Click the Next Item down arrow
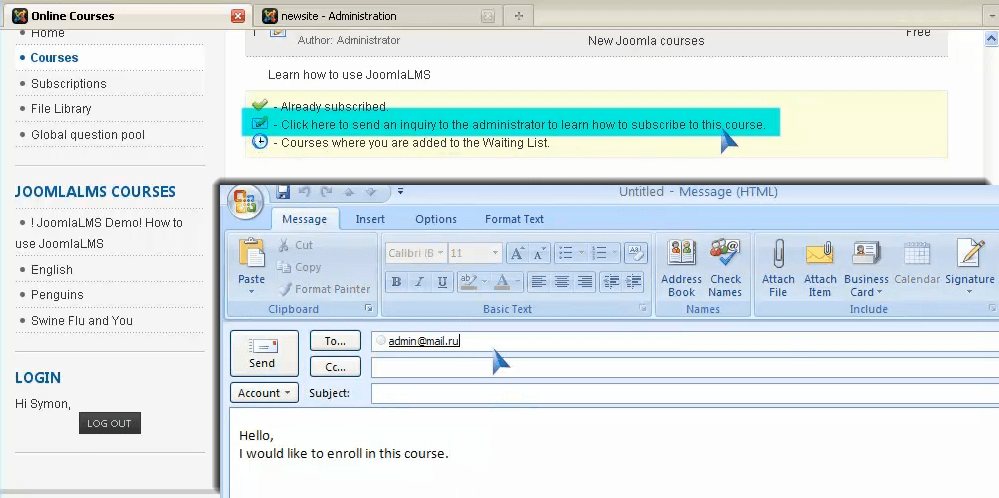 371,192
